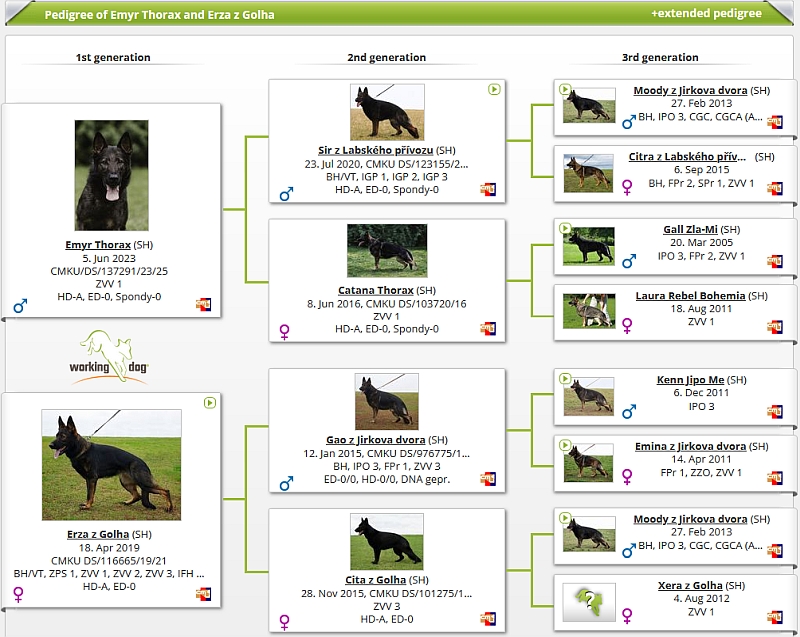Click the video play icon on Sir z Labského přívozu card
Viewport: 800px width, 637px height.
(x=494, y=89)
